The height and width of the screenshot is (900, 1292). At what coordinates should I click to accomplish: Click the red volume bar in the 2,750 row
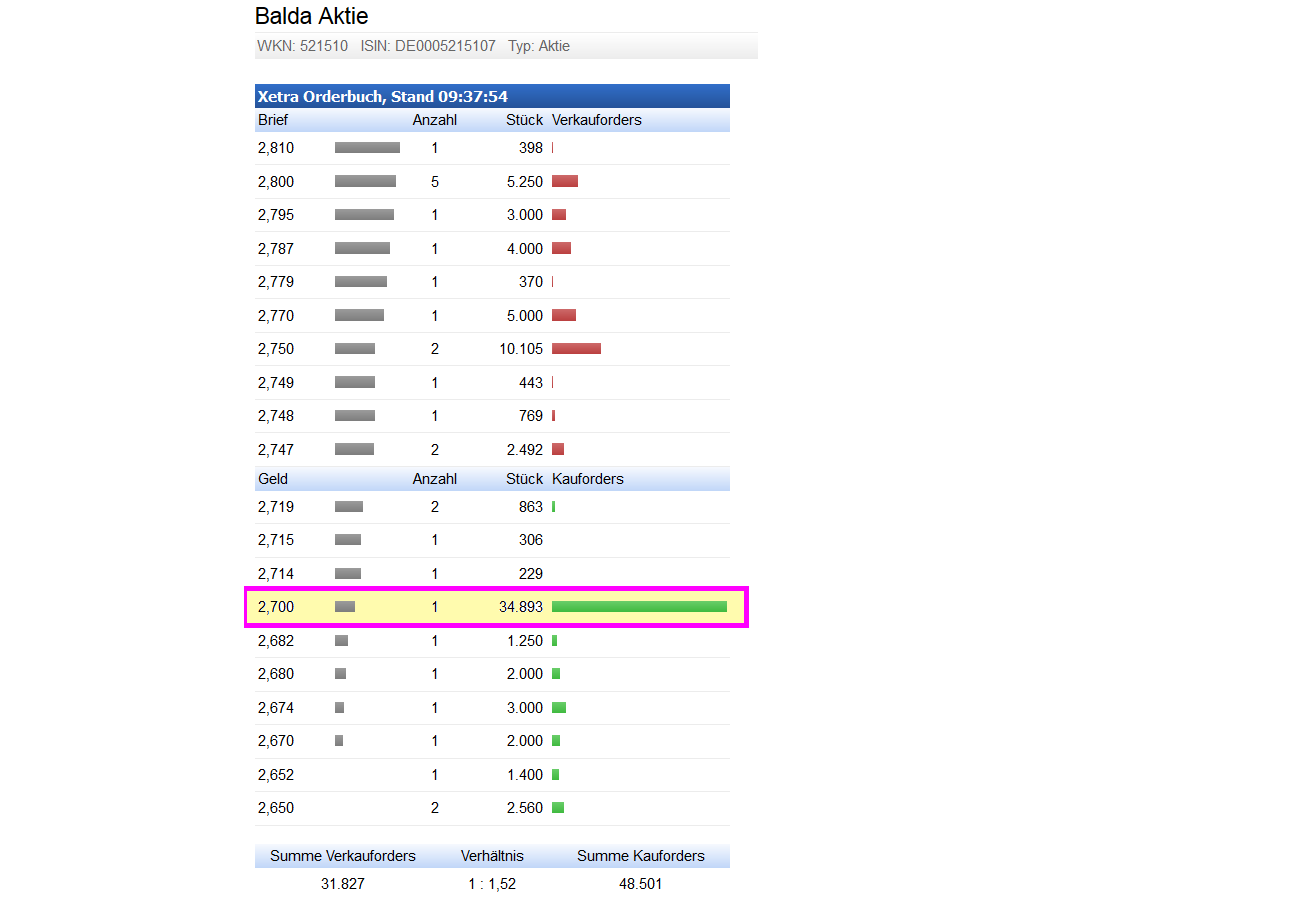tap(576, 349)
